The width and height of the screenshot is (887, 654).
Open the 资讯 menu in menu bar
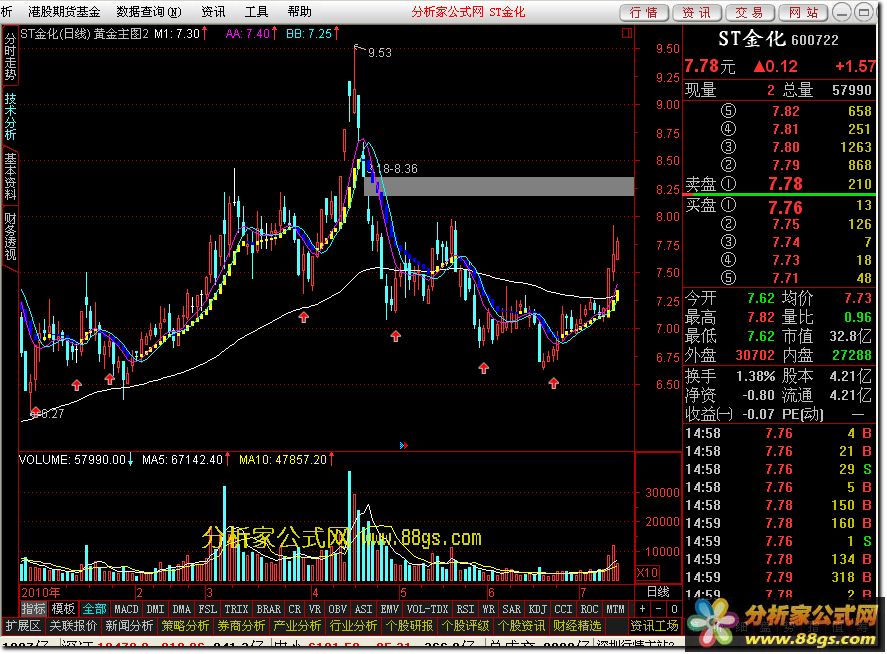(x=213, y=12)
